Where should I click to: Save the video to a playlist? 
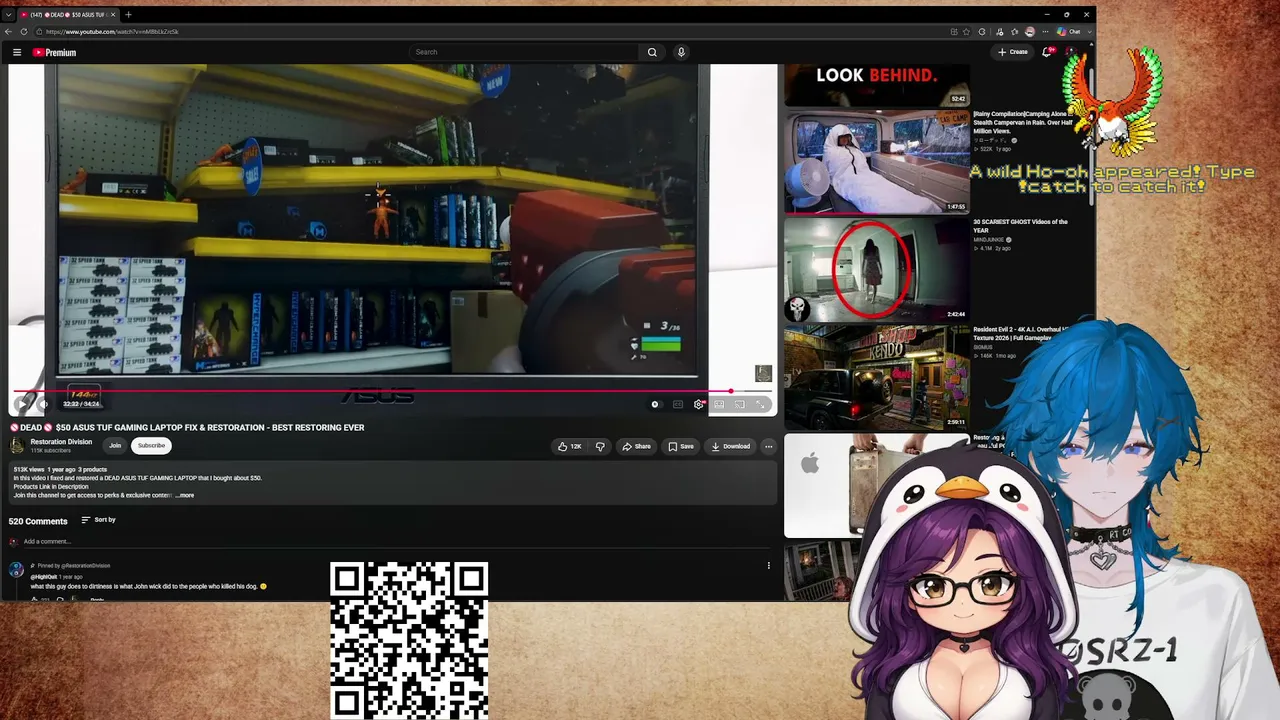pos(681,446)
